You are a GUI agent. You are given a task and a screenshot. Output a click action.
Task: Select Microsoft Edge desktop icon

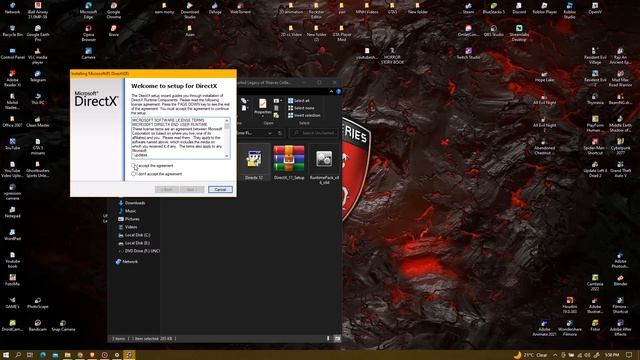pyautogui.click(x=88, y=10)
